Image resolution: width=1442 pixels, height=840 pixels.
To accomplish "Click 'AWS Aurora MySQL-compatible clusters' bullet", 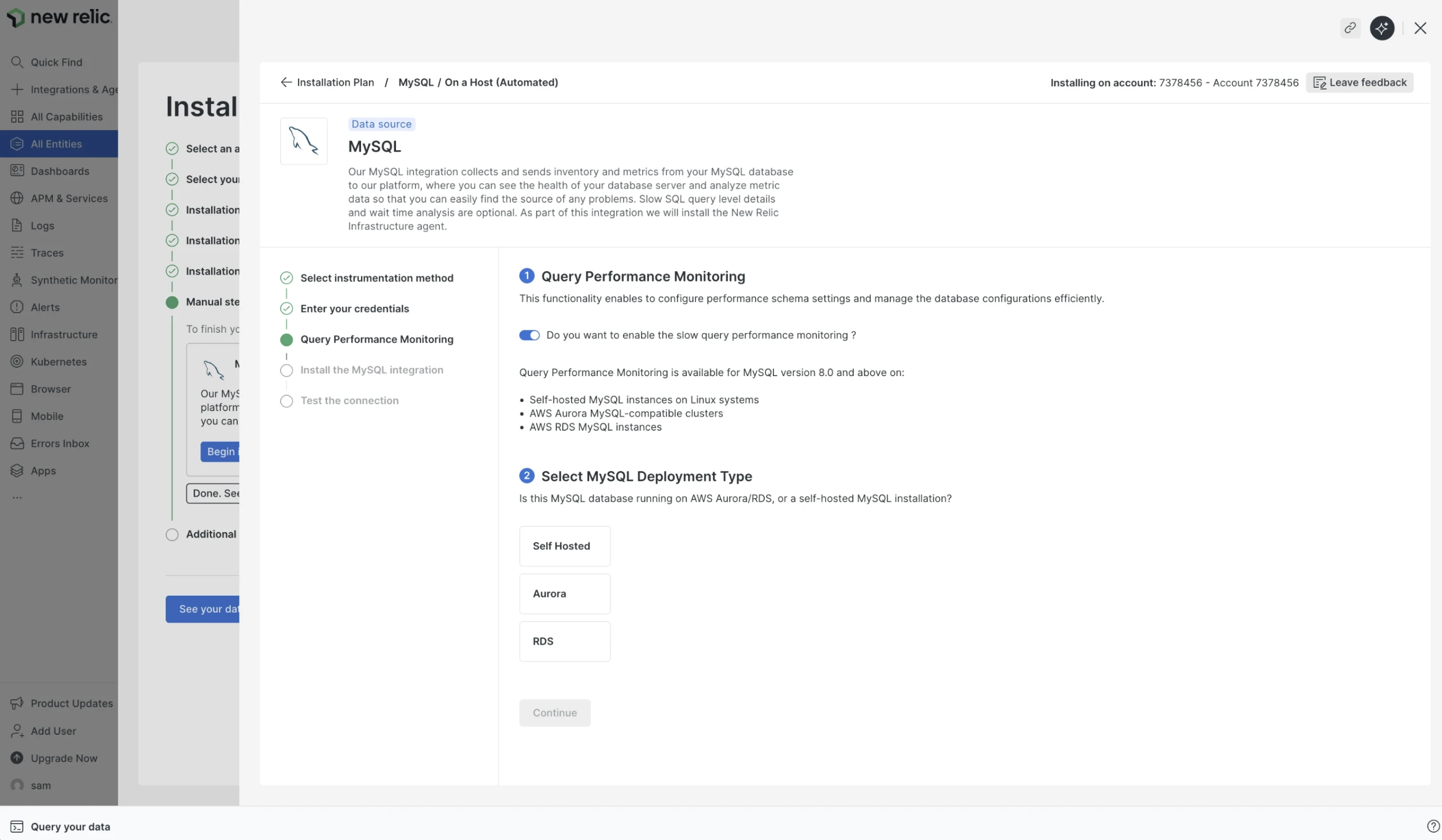I will click(626, 413).
